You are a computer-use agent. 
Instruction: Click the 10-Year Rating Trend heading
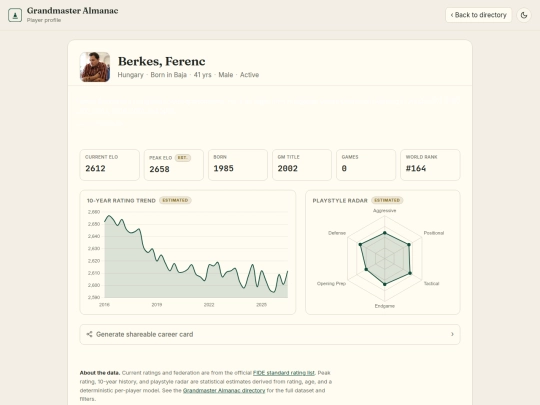pyautogui.click(x=121, y=200)
